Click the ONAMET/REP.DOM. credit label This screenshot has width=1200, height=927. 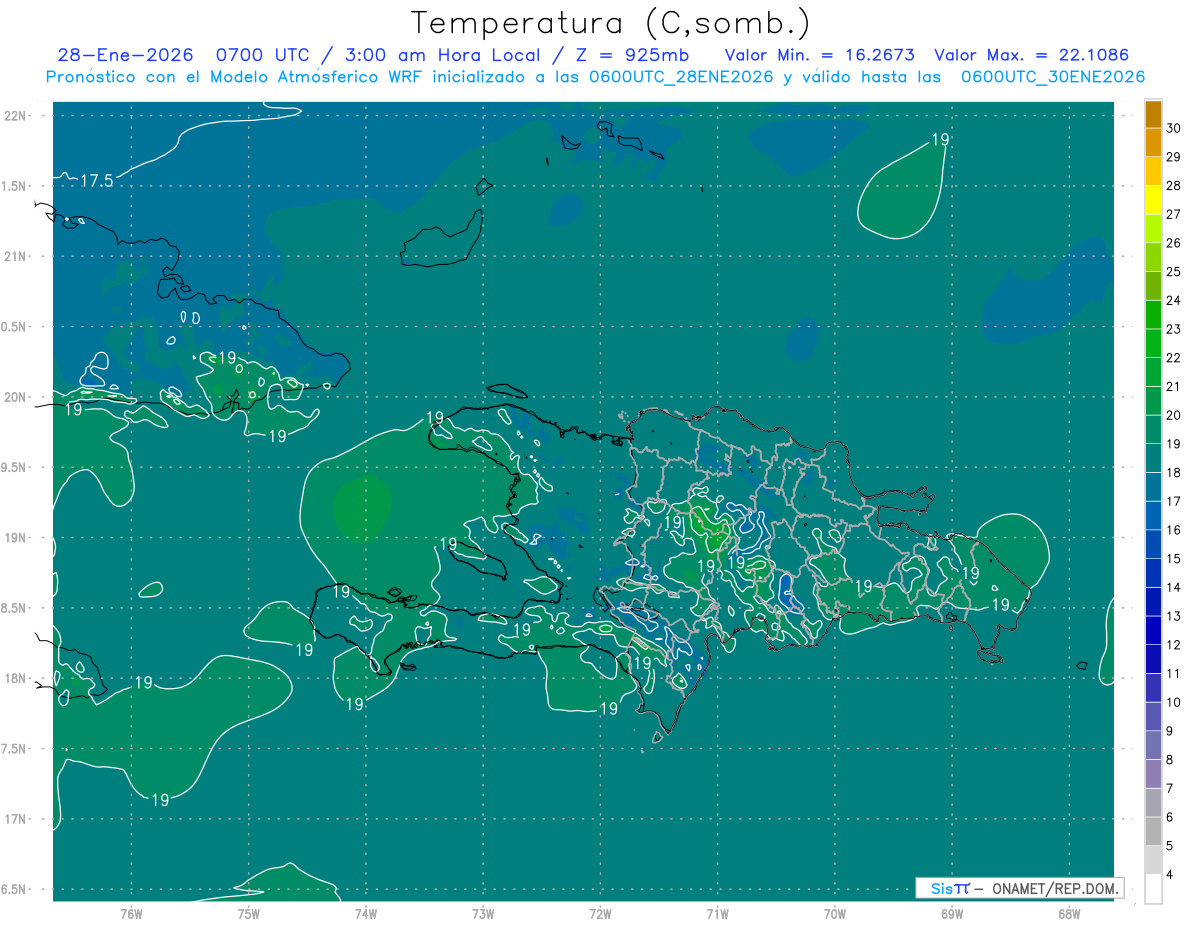point(1049,888)
